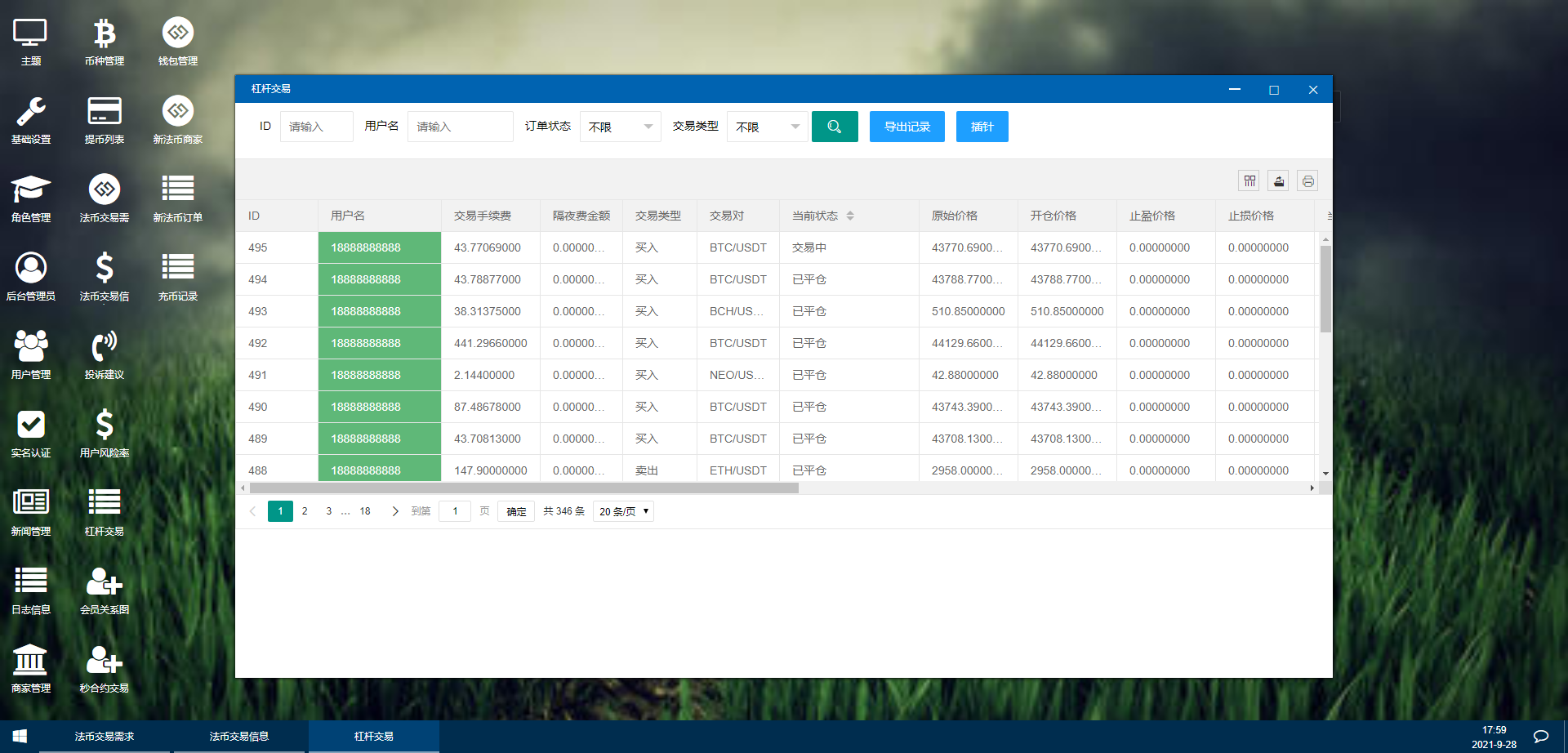Open 新闻管理 news management
1568x753 pixels.
30,510
